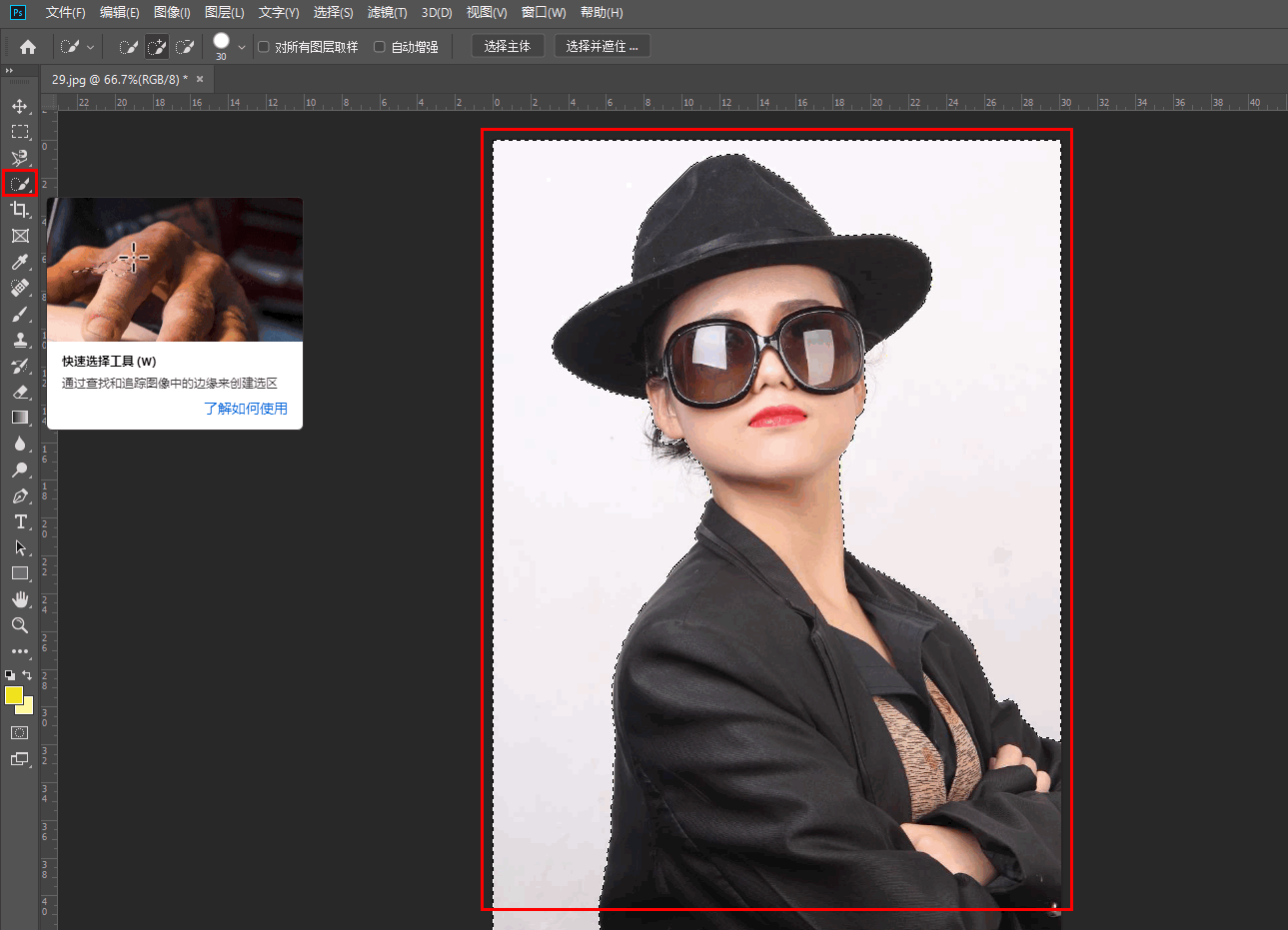
Task: Expand the tool preset picker arrow
Action: pyautogui.click(x=90, y=47)
